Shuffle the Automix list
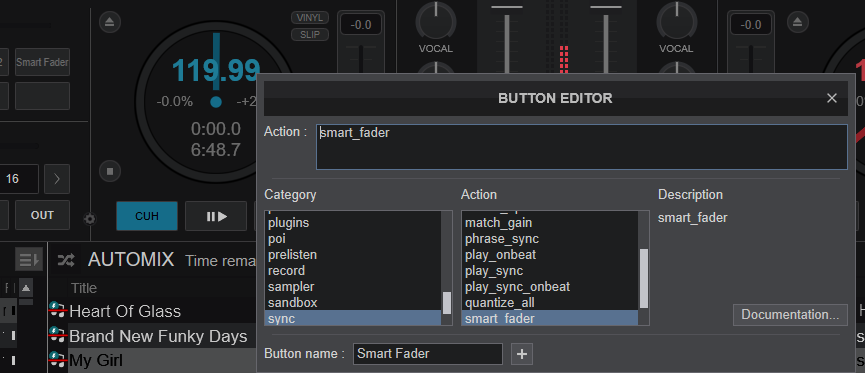 pos(66,259)
